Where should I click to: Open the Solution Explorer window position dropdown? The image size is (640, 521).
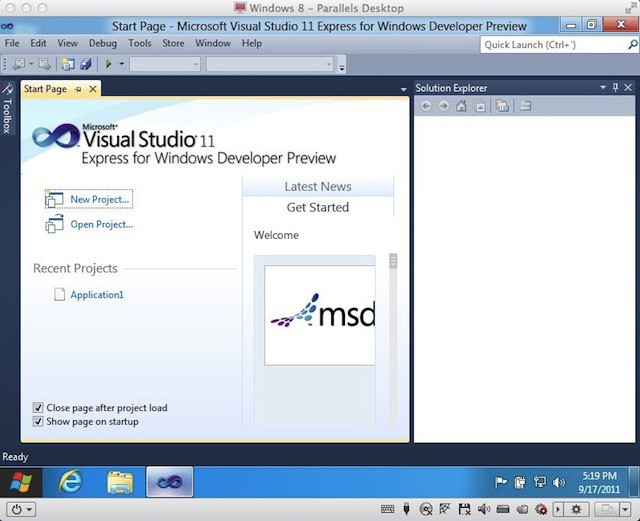[601, 88]
